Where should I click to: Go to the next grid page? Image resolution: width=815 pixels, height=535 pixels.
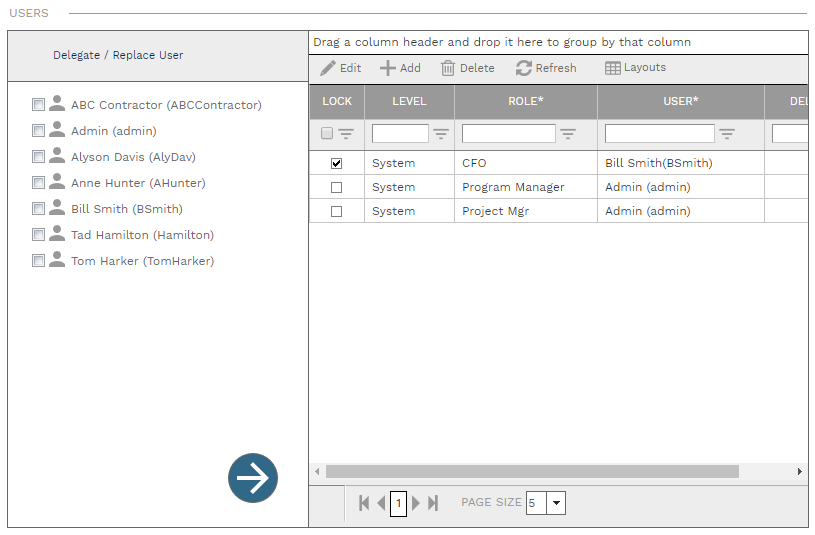coord(415,503)
